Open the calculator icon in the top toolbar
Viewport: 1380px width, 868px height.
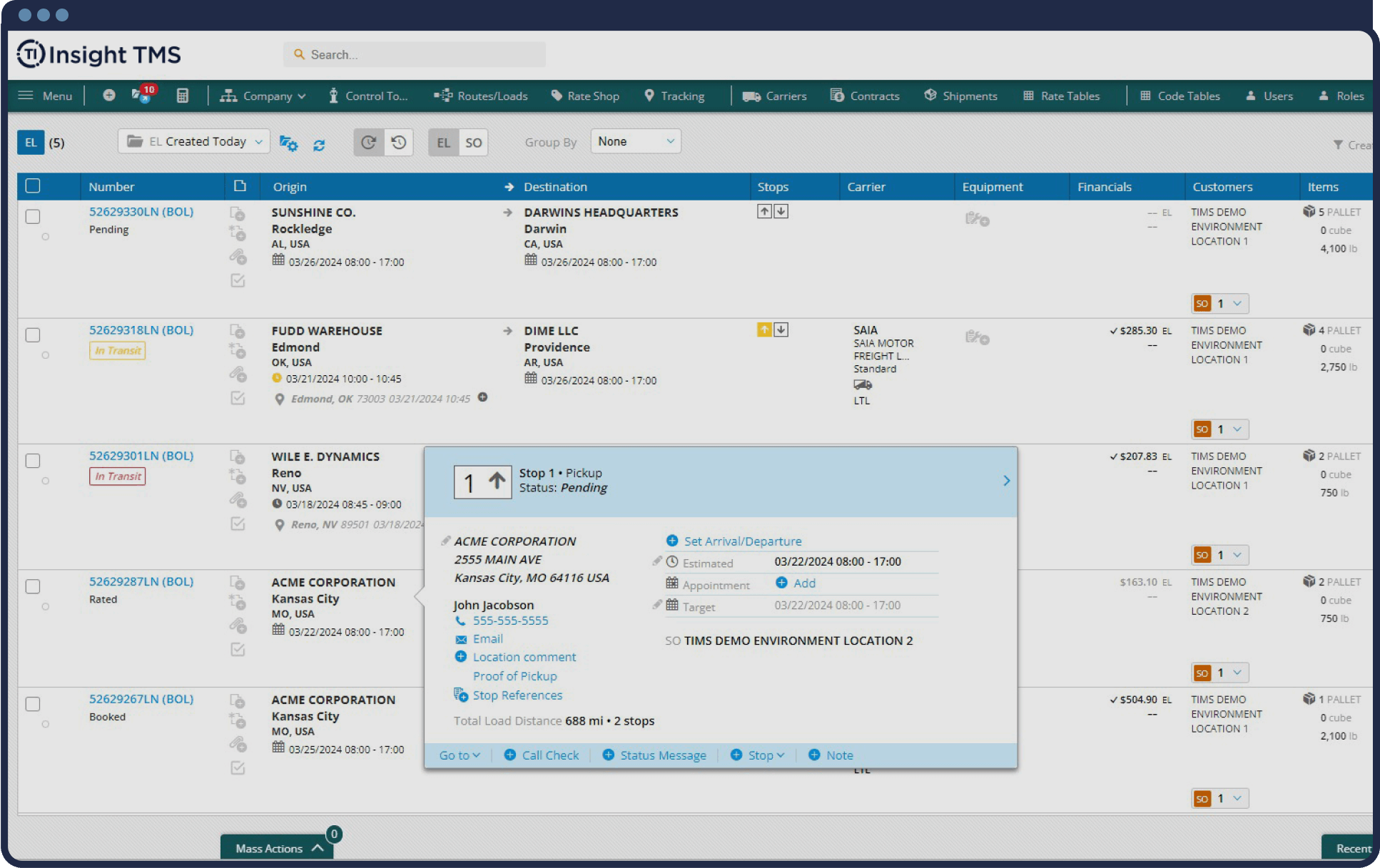point(183,96)
